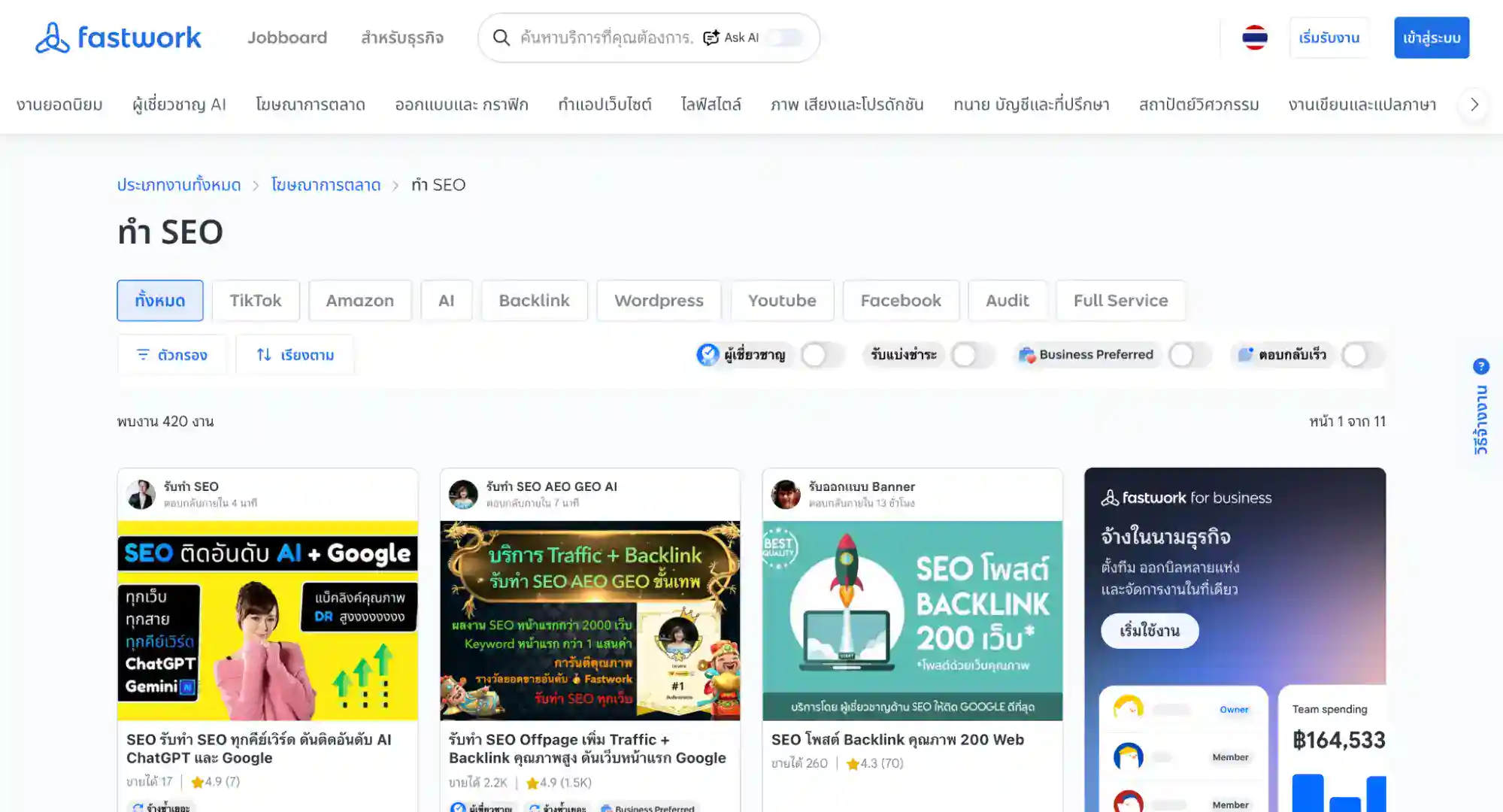This screenshot has height=812, width=1503.
Task: Click the Ask AI sparkle icon
Action: pos(711,38)
